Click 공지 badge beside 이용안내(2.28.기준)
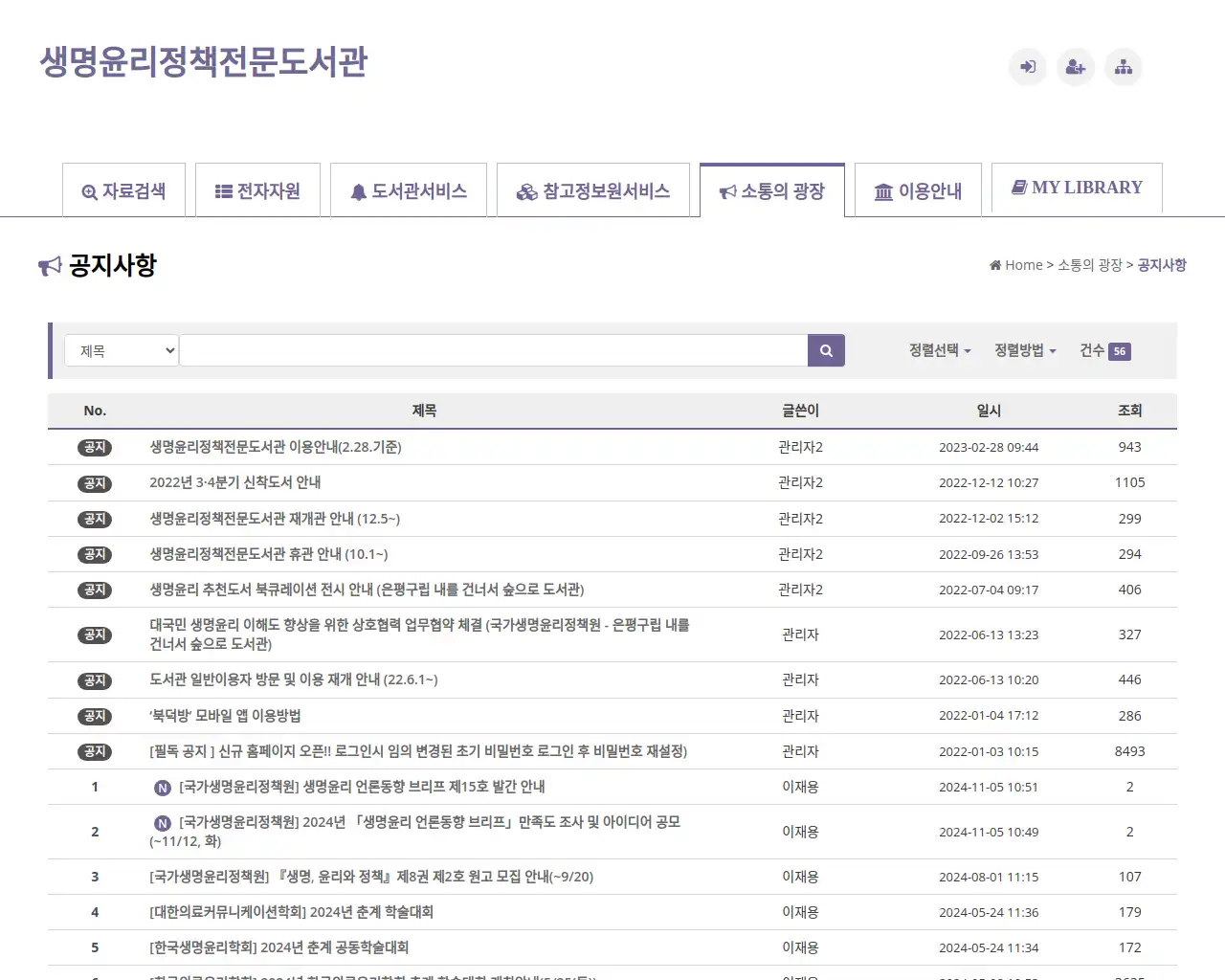This screenshot has height=980, width=1225. click(x=95, y=447)
